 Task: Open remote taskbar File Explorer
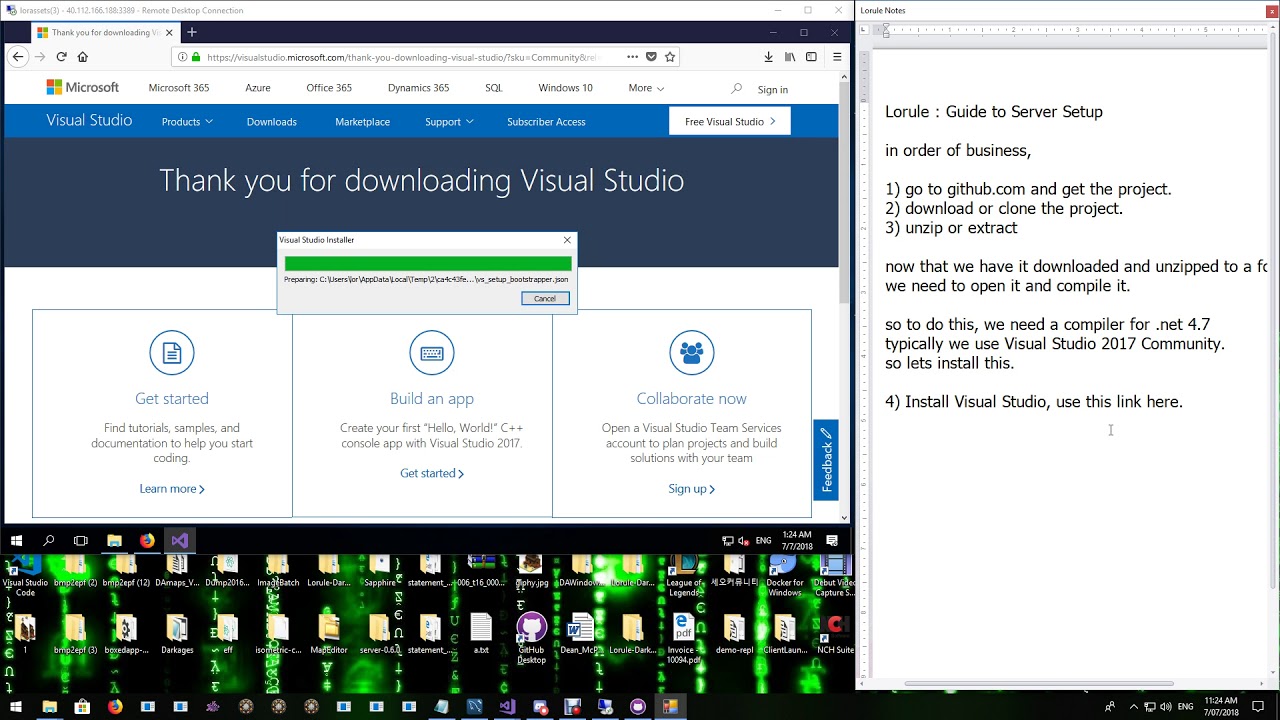tap(114, 541)
